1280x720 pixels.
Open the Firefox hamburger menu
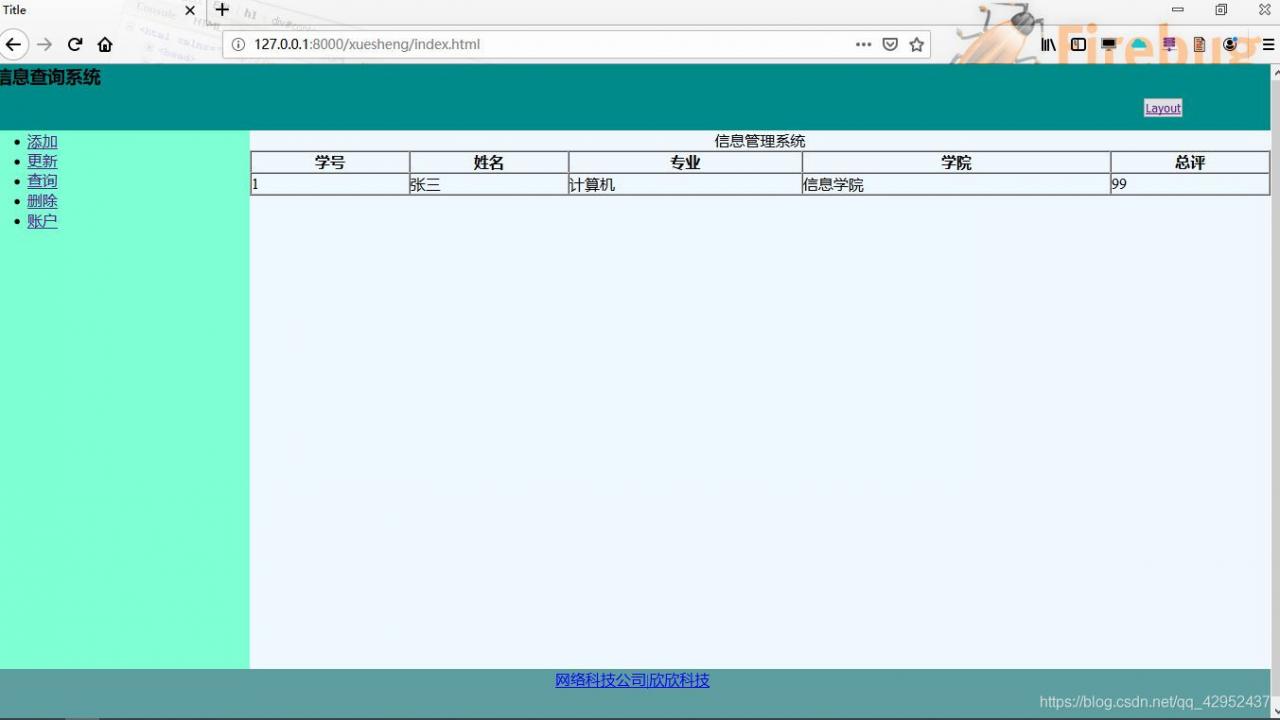1268,44
